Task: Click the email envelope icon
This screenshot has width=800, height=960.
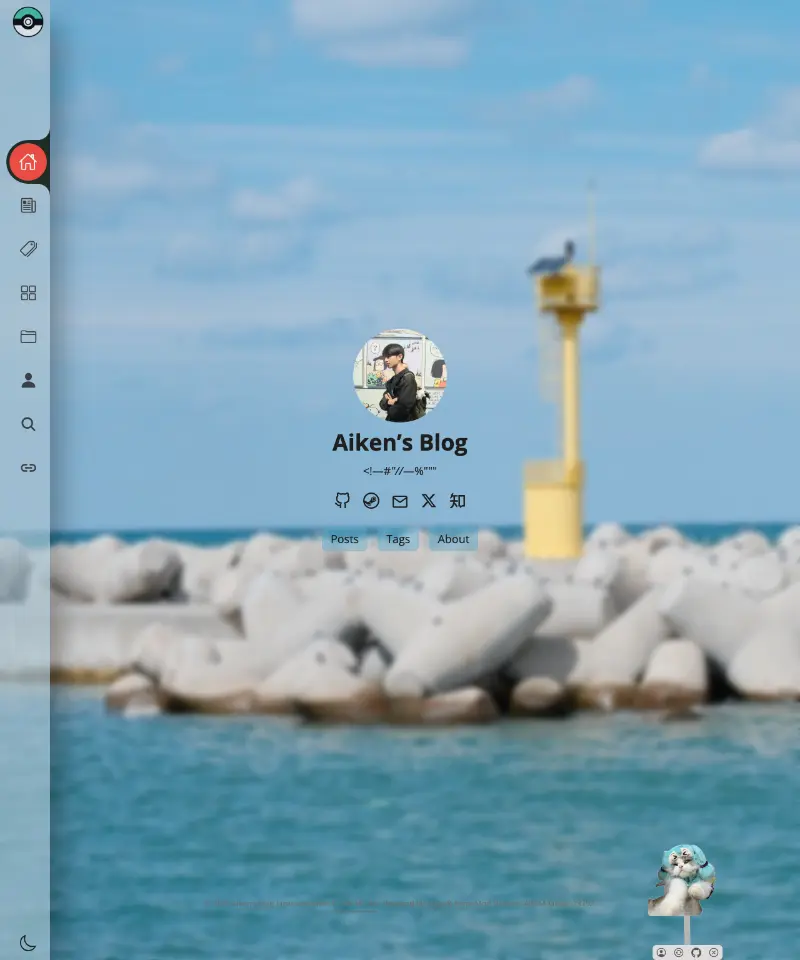Action: point(400,501)
